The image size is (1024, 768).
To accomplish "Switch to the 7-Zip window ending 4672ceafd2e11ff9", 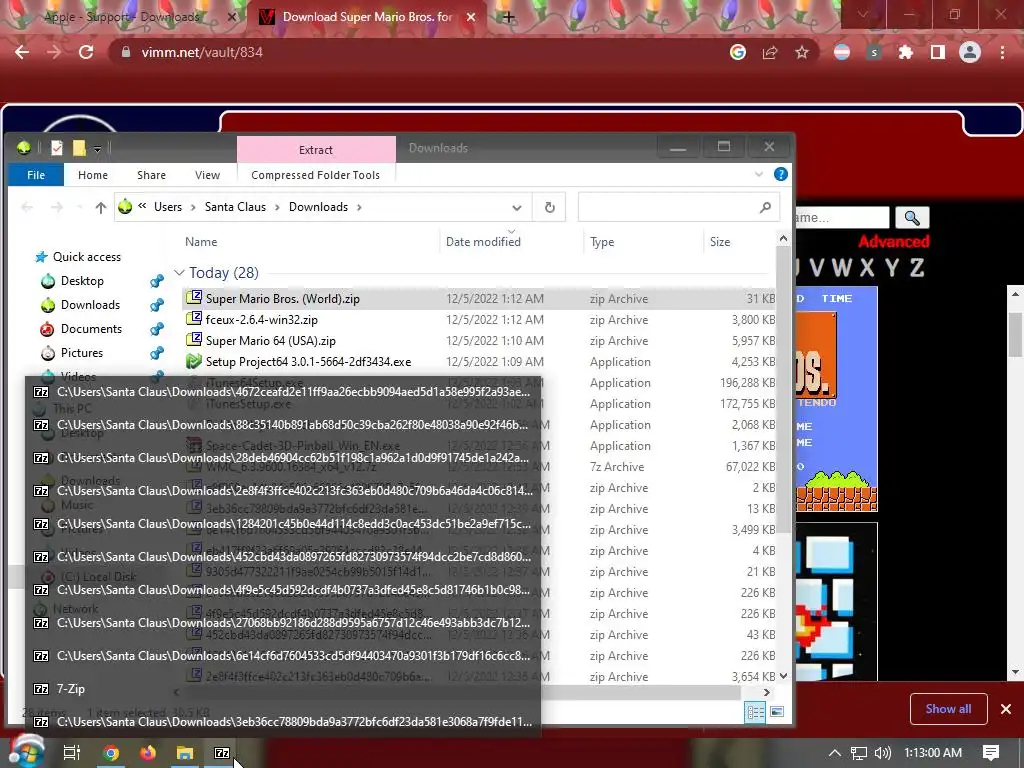I will click(283, 392).
